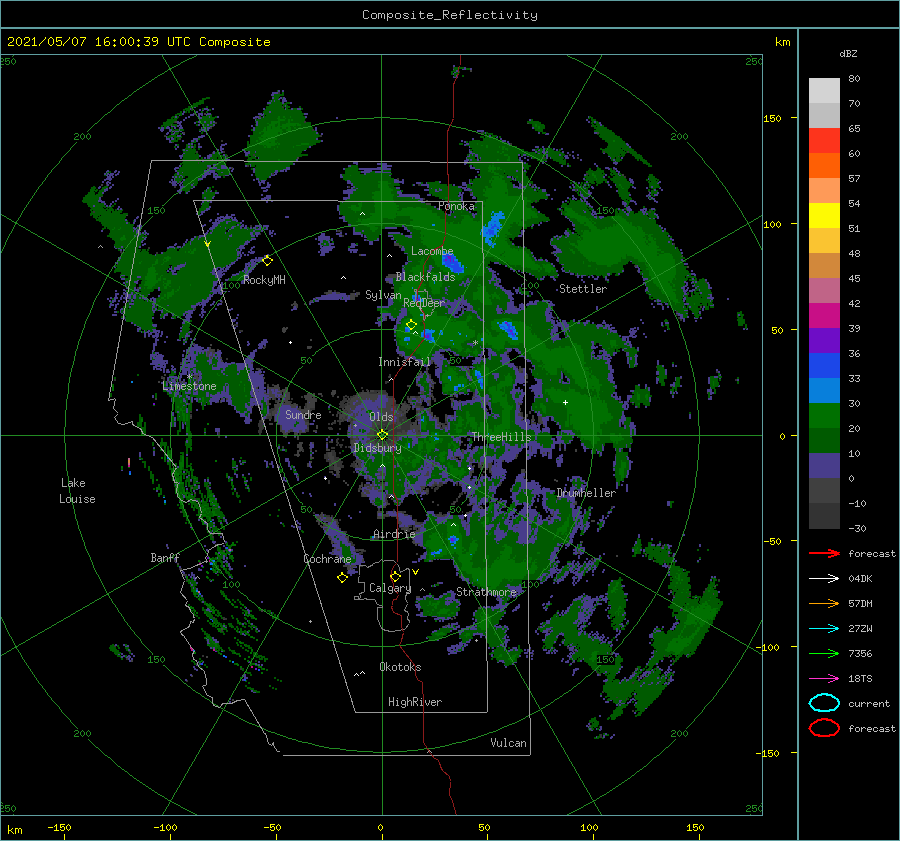Click the yellow diamond marker near RockyMH
The width and height of the screenshot is (900, 841).
pos(267,261)
